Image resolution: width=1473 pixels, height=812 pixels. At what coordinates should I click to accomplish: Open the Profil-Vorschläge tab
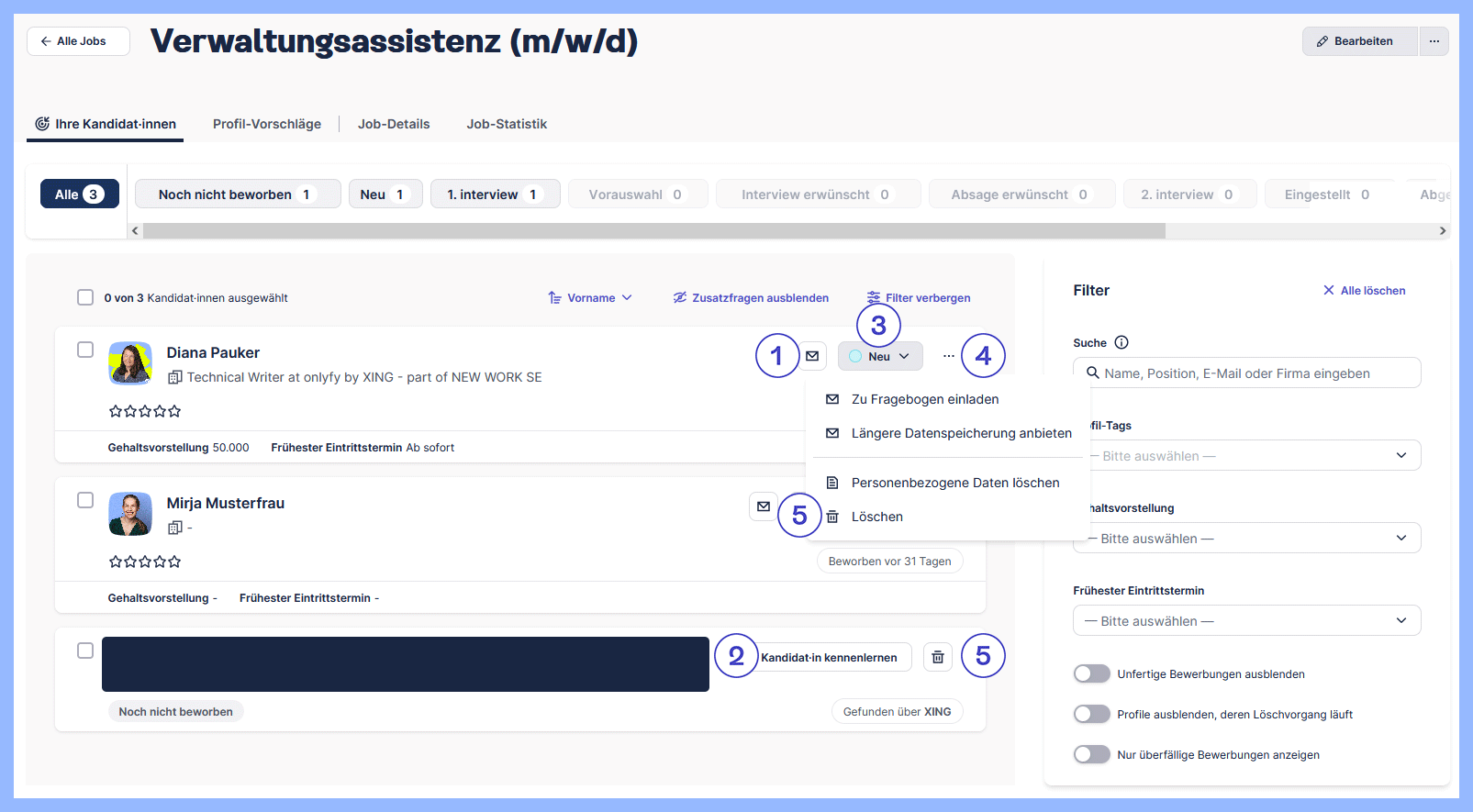[x=267, y=124]
